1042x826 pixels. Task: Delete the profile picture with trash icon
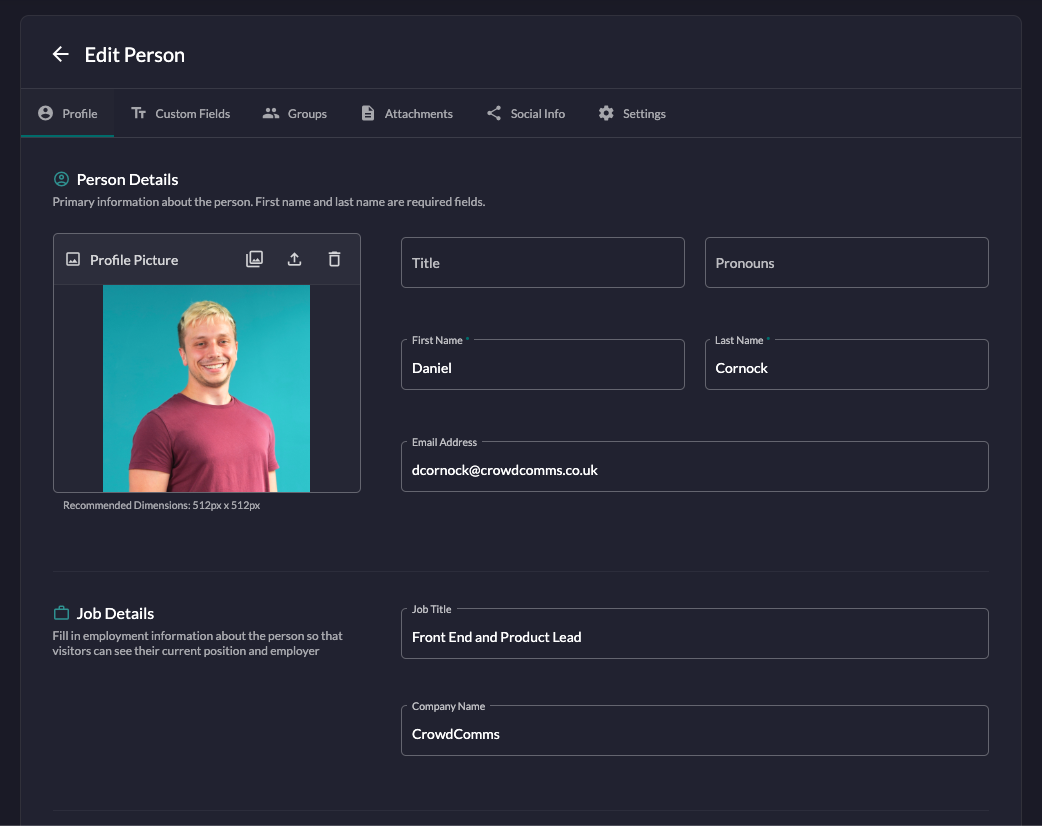[x=334, y=259]
